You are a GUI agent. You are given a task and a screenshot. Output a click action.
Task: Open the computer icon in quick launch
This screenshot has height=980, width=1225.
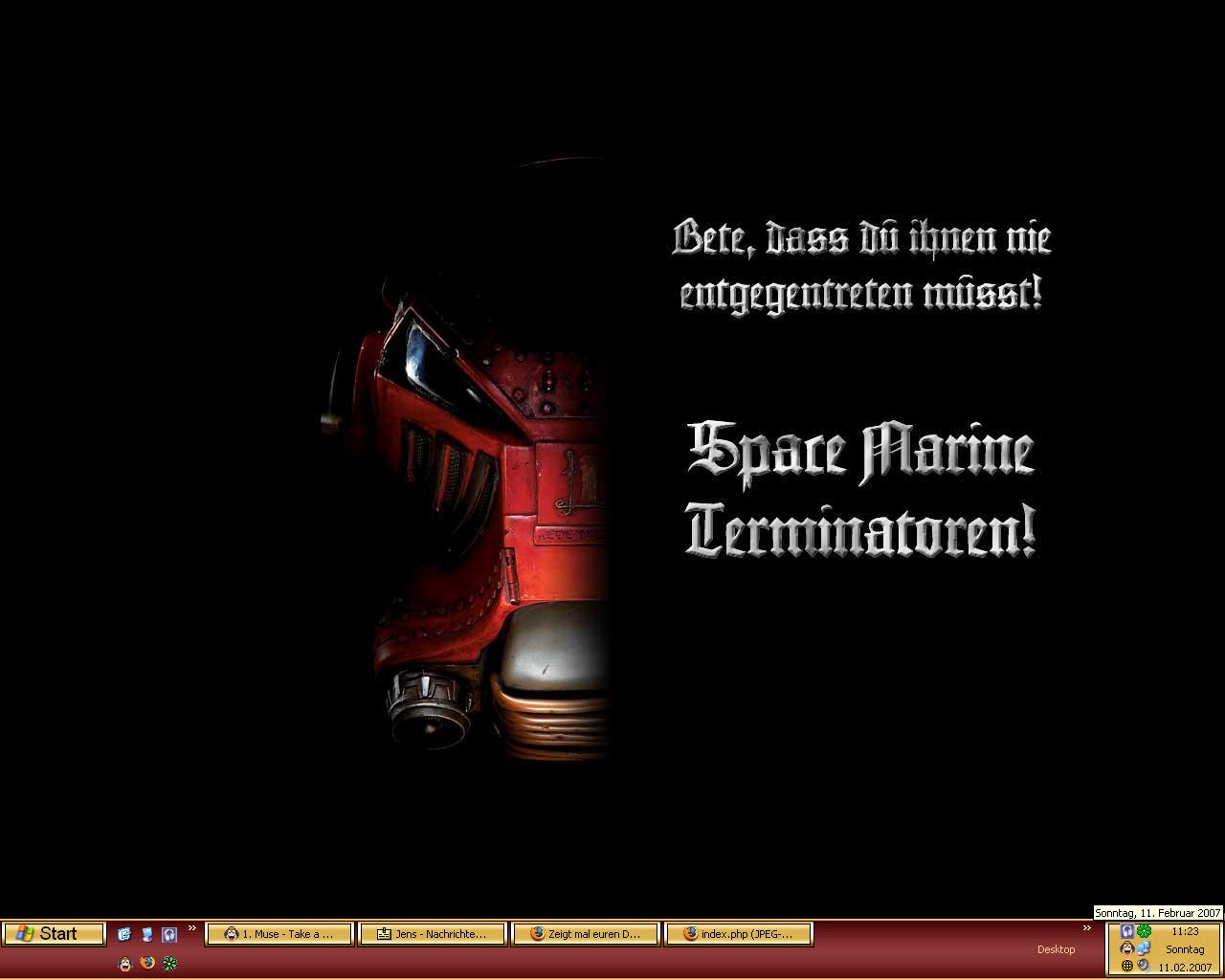pos(147,934)
